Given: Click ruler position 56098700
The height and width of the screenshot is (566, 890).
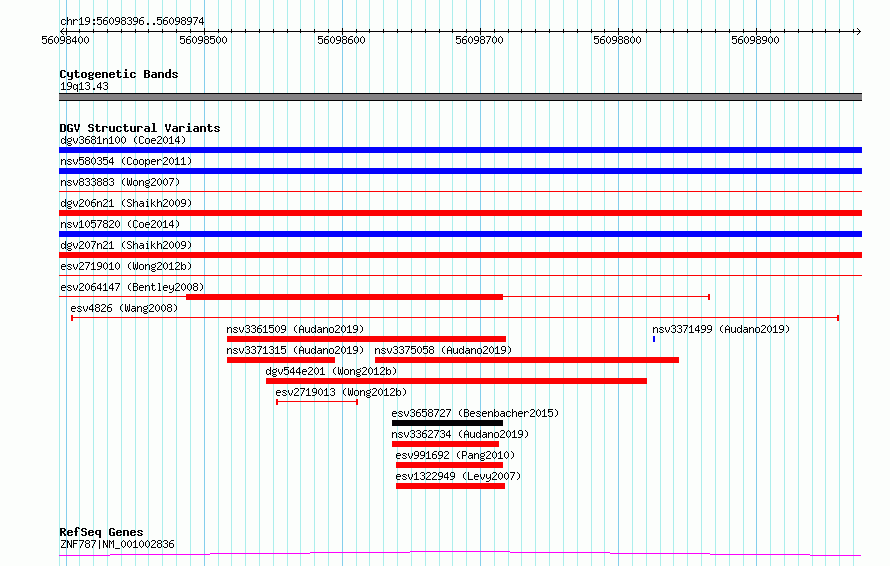Looking at the screenshot, I should pyautogui.click(x=479, y=40).
